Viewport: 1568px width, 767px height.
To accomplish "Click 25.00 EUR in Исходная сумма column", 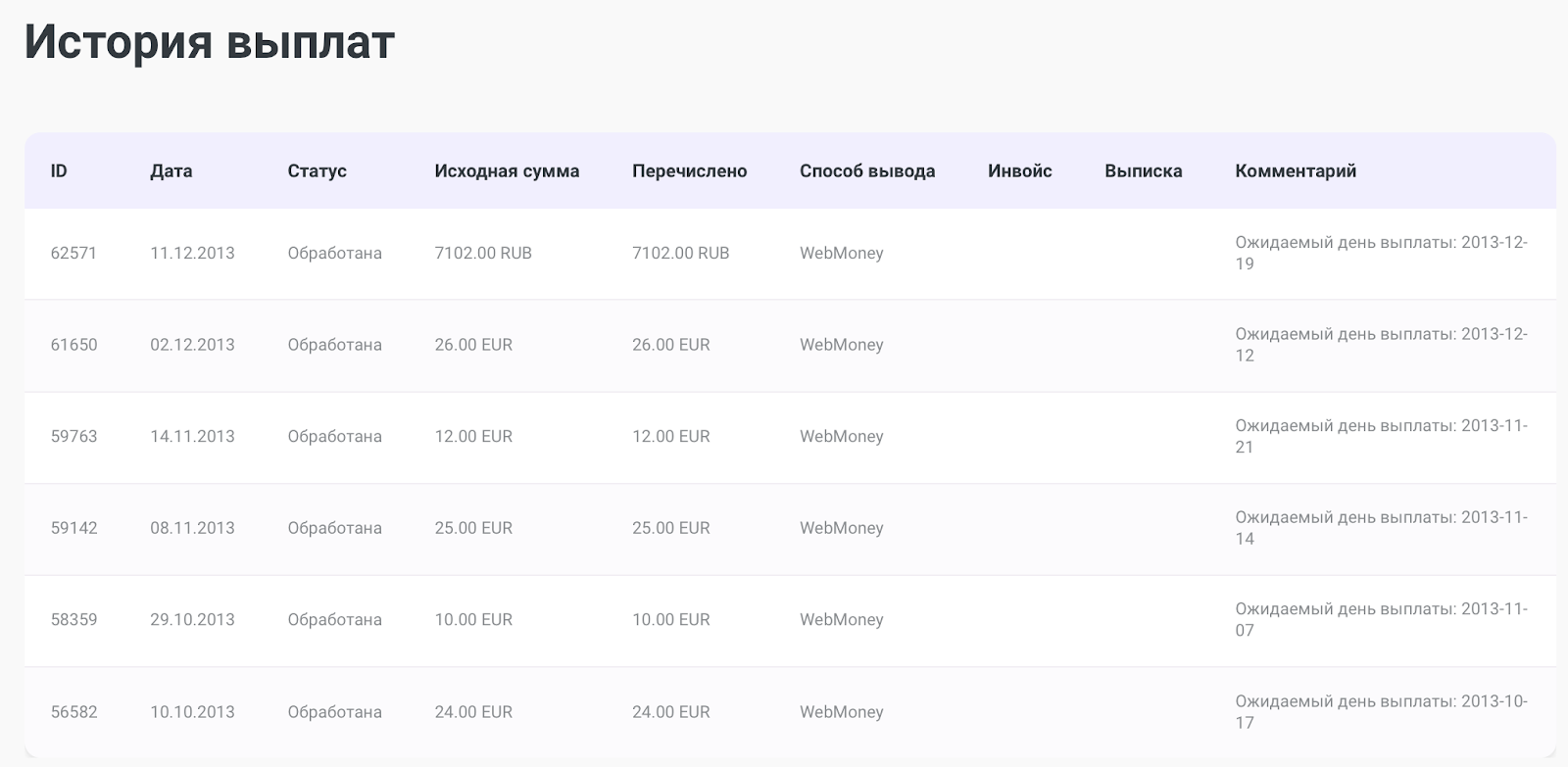I will 473,528.
